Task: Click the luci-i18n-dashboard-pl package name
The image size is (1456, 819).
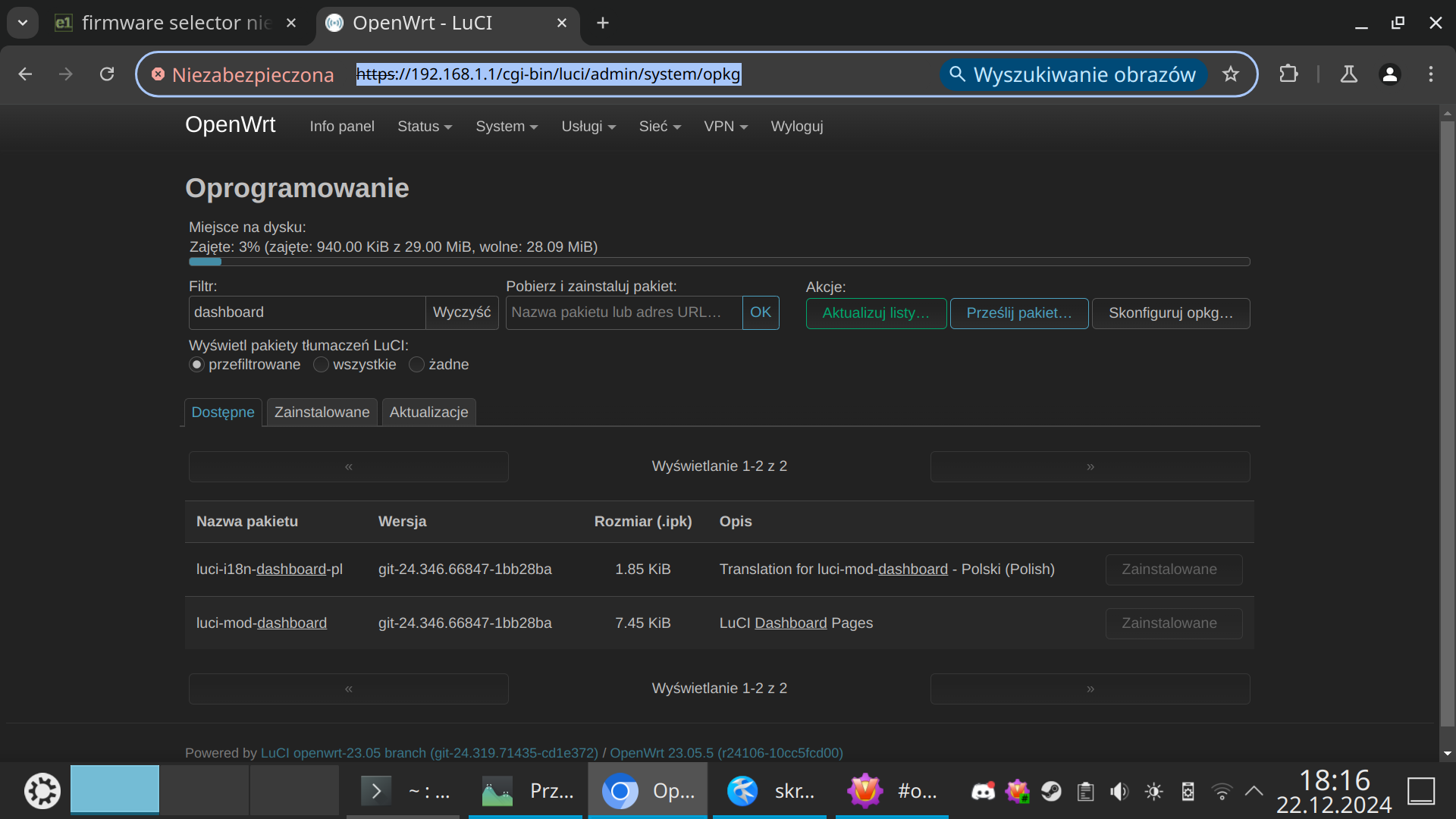Action: coord(269,570)
